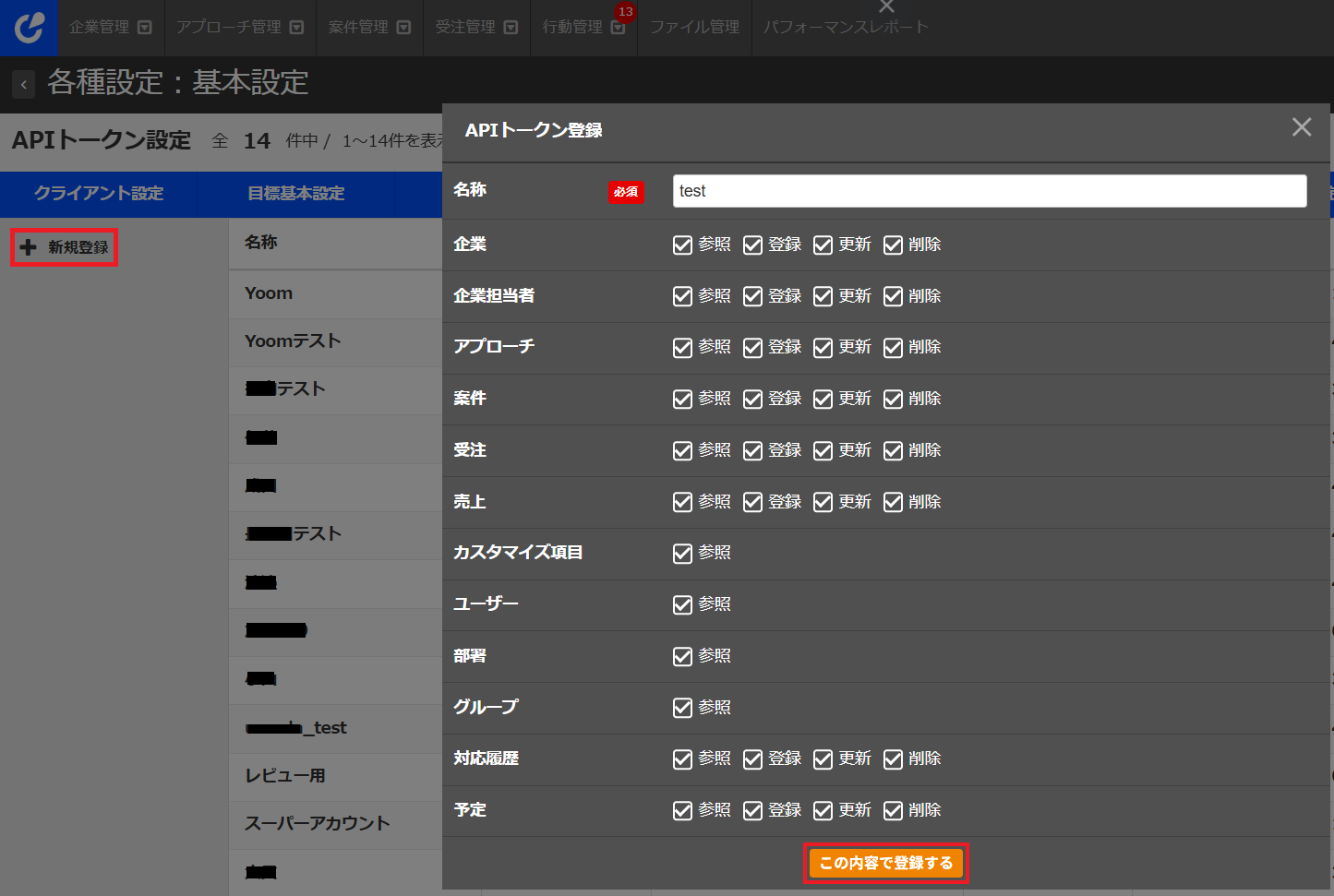Click the 名称 text input field
Viewport: 1334px width, 896px height.
[989, 191]
